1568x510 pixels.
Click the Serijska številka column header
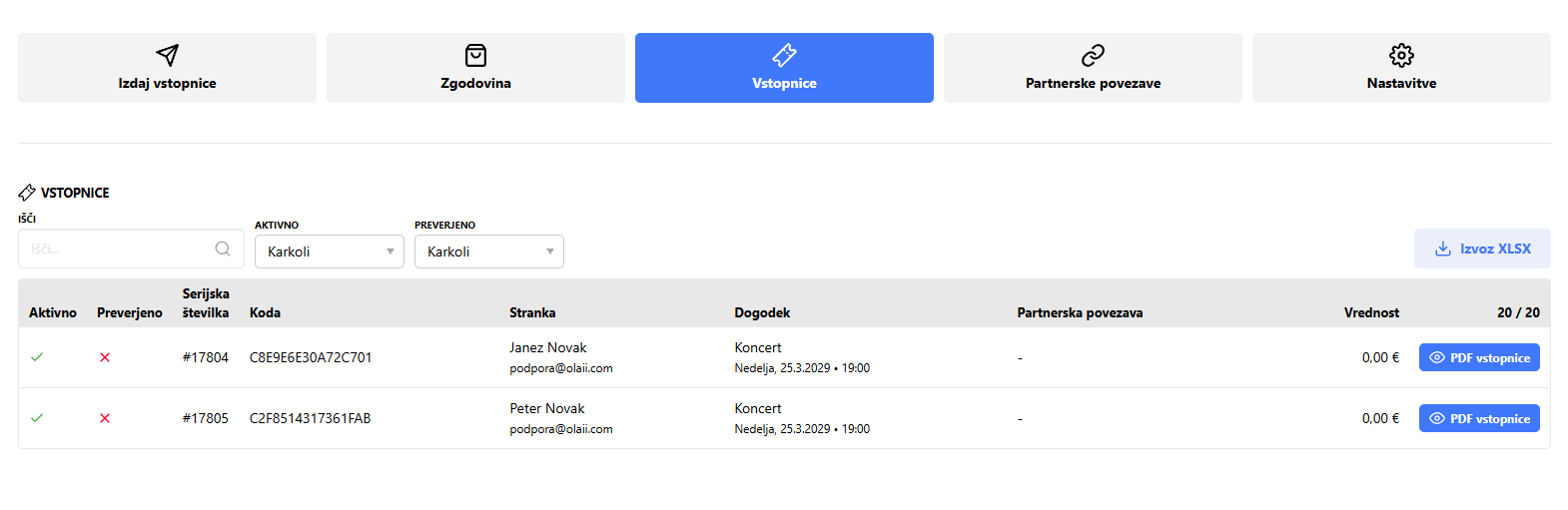[206, 303]
